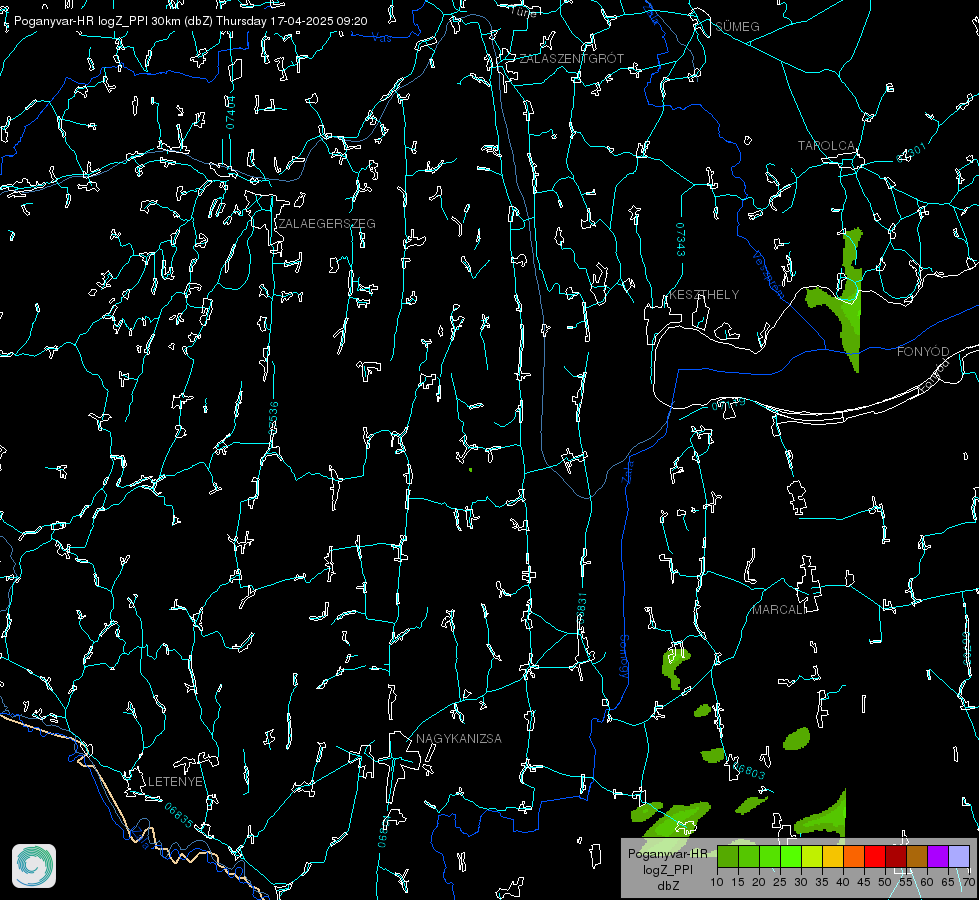The width and height of the screenshot is (979, 900).
Task: Click the blue Zala river label
Action: pos(627,470)
